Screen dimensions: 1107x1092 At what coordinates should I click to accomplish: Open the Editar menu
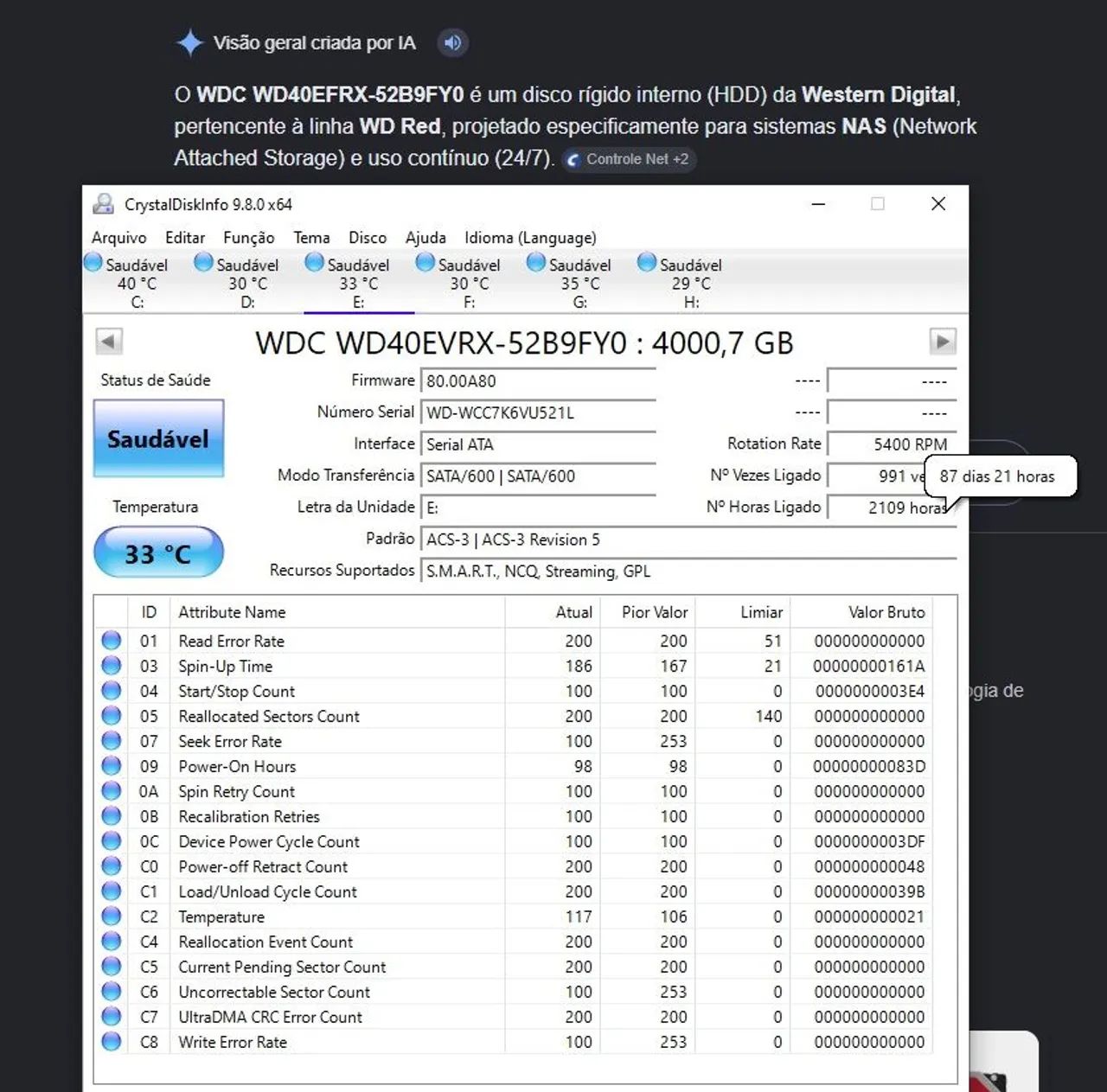pyautogui.click(x=185, y=238)
